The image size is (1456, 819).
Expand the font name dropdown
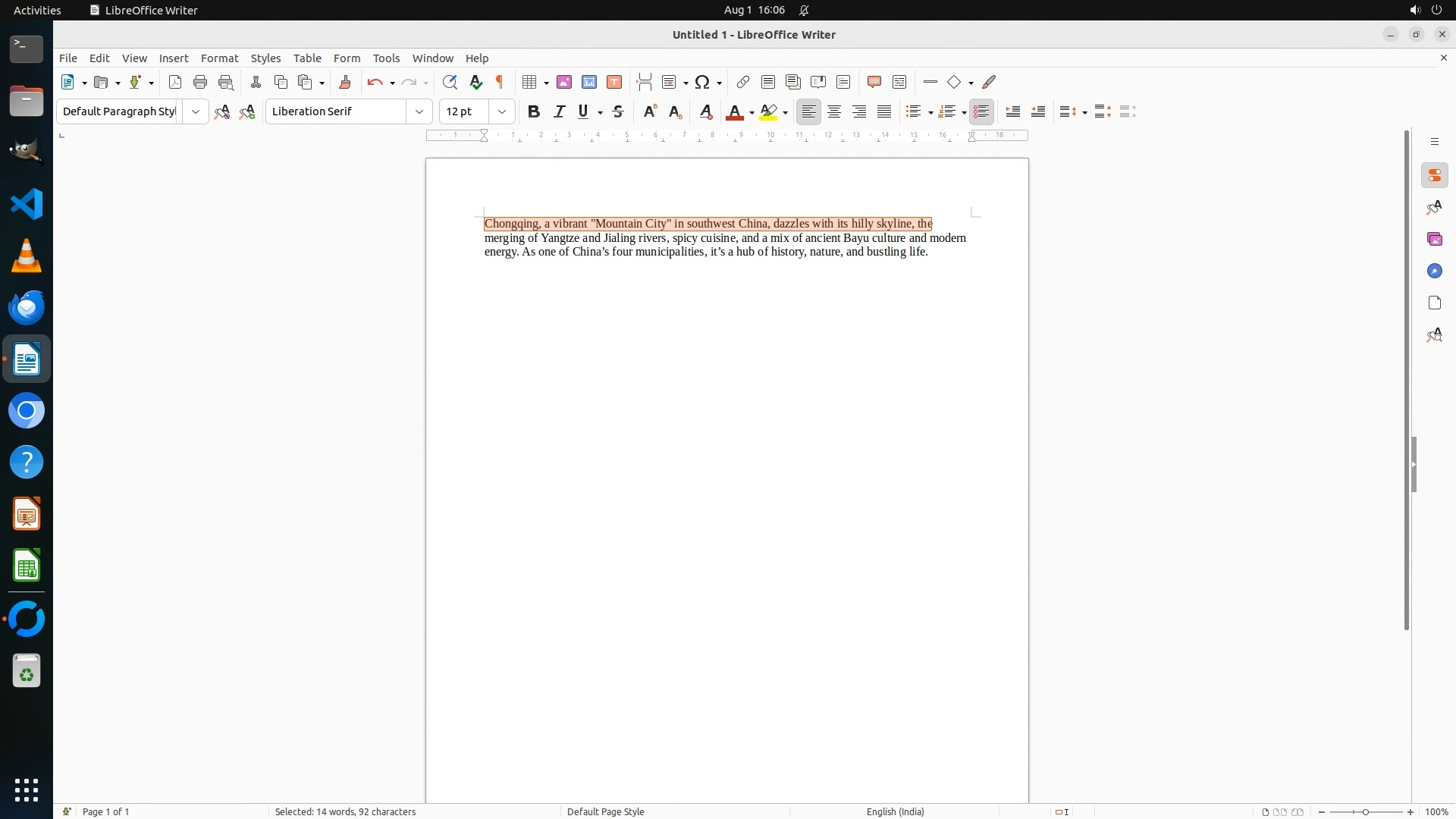(419, 111)
